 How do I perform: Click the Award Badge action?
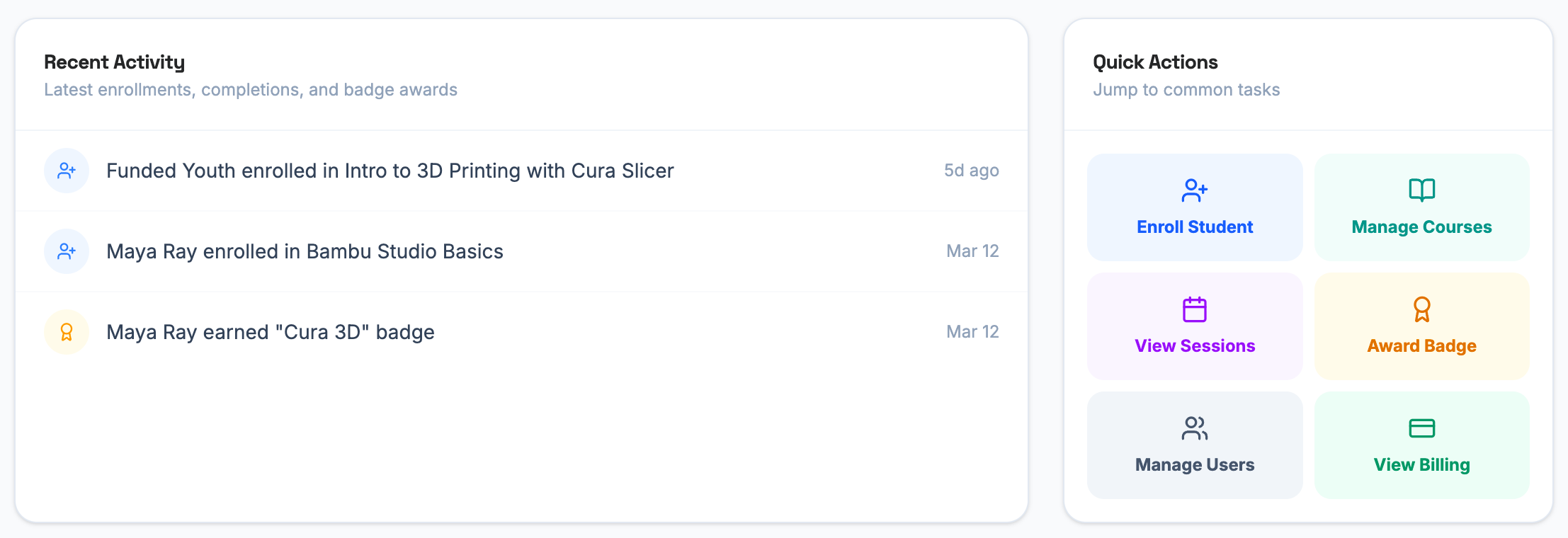click(1421, 326)
